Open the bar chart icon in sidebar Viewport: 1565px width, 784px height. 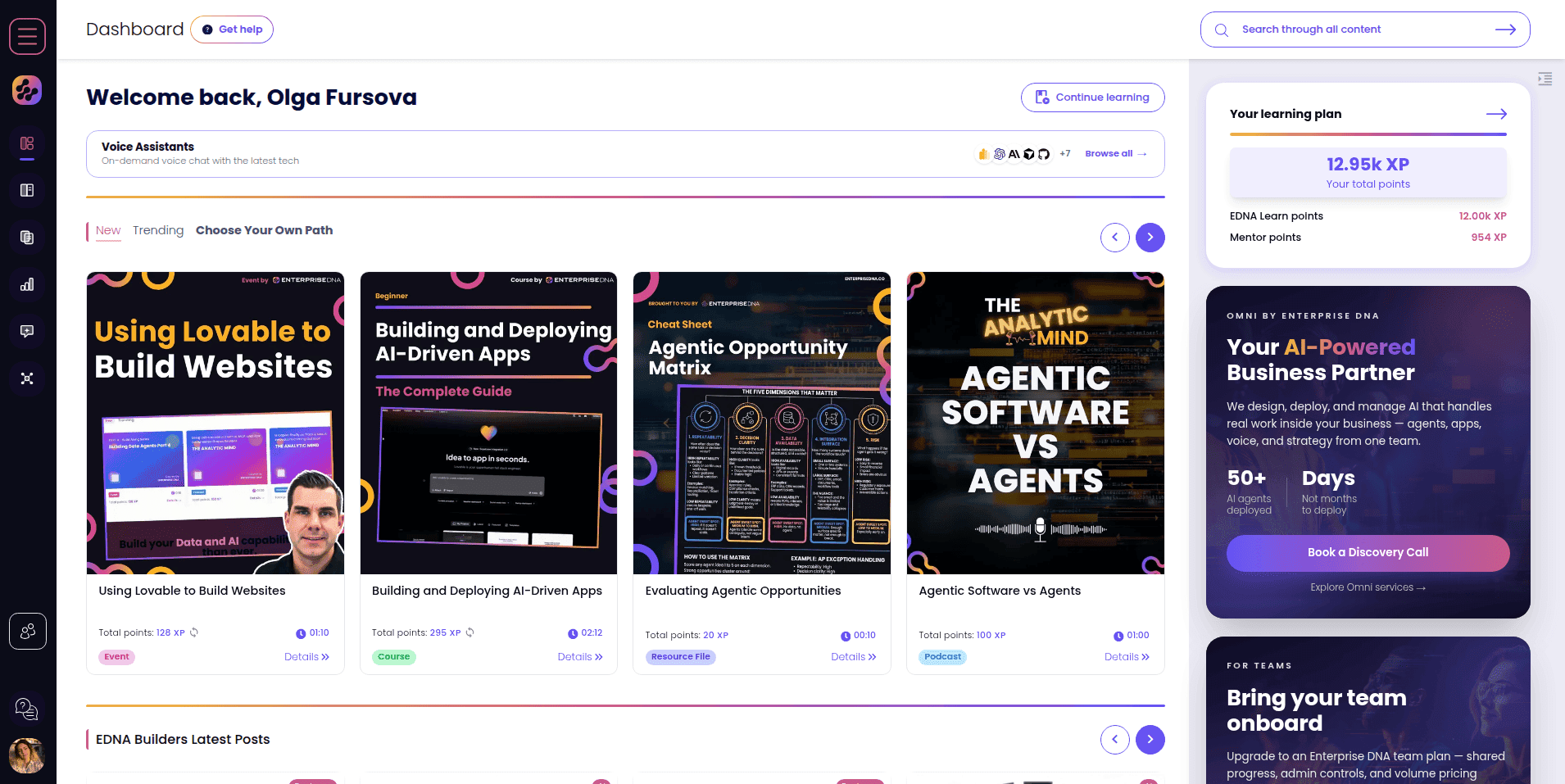pos(27,284)
